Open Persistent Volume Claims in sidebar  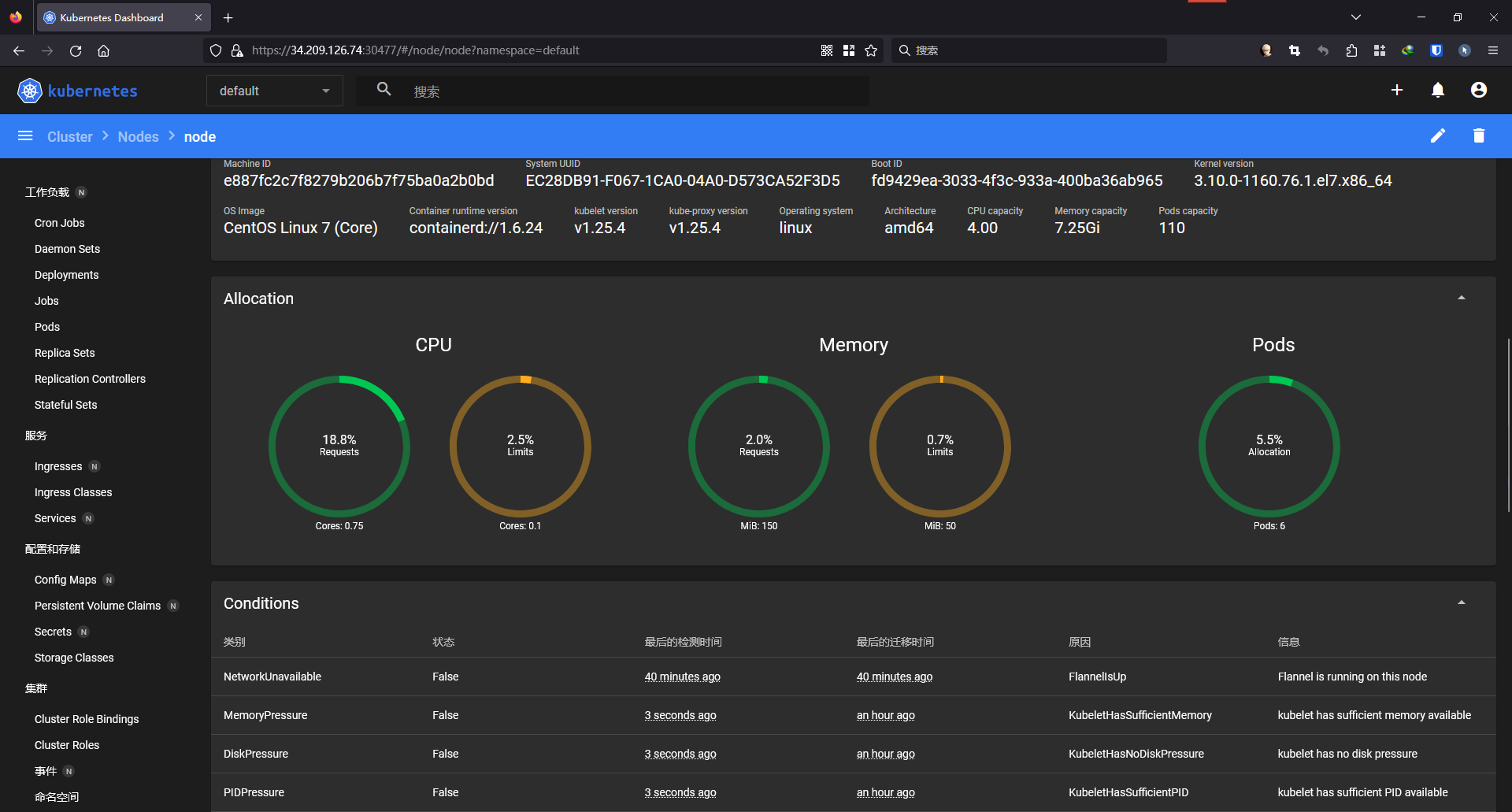[x=98, y=606]
